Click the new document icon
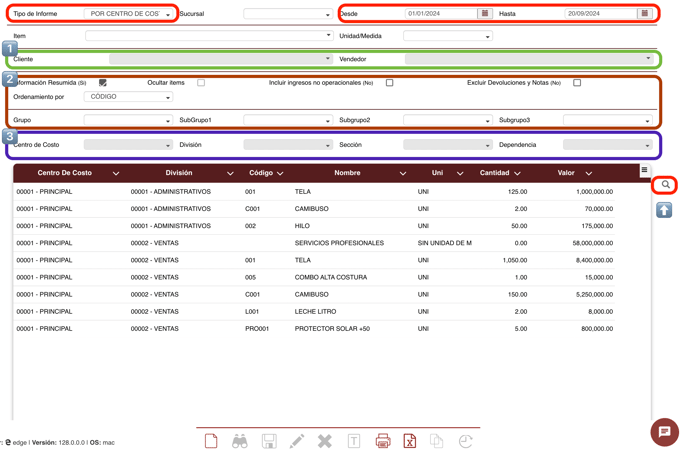This screenshot has width=688, height=451. (x=211, y=441)
